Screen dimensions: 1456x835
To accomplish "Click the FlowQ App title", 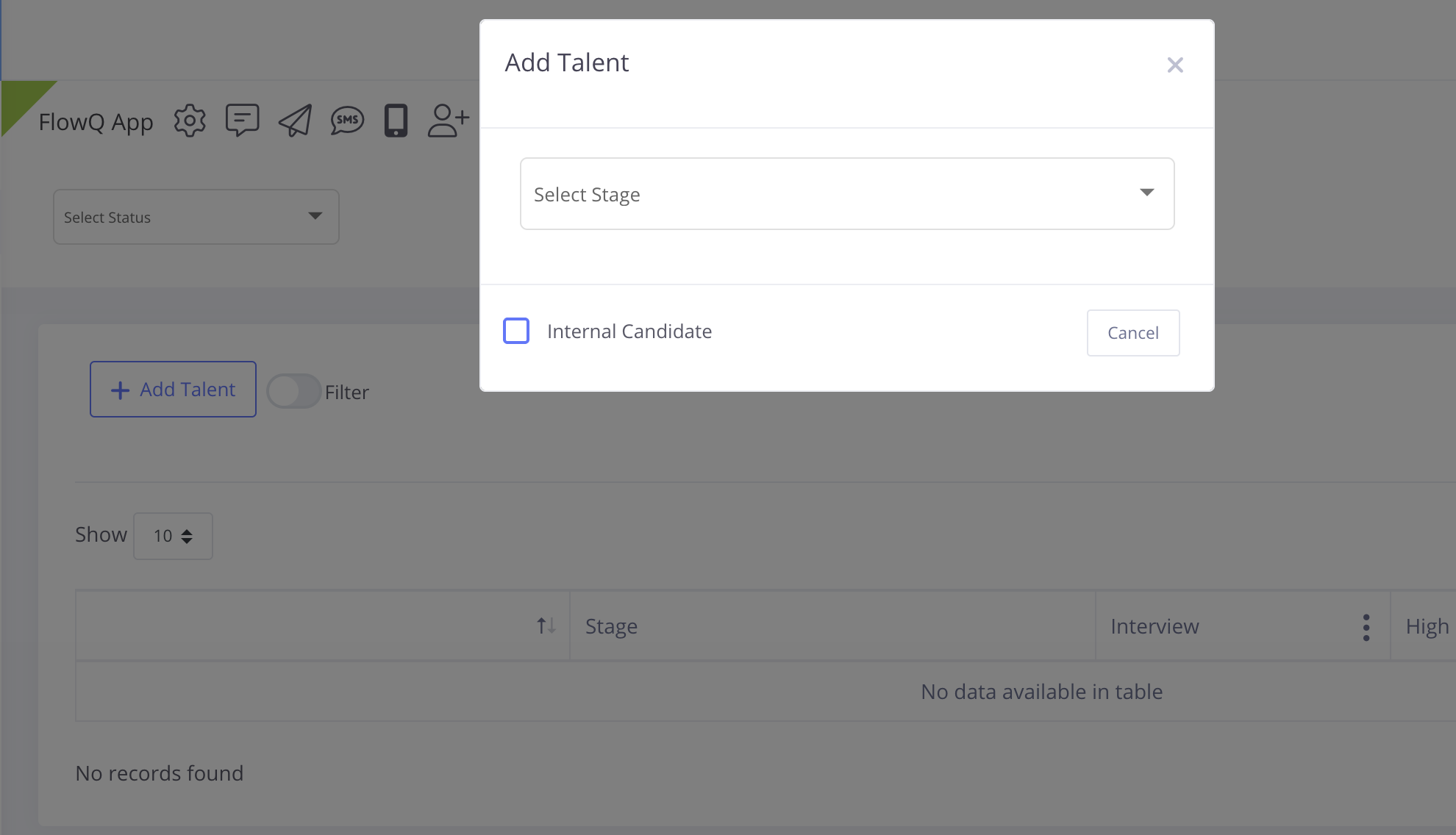I will pyautogui.click(x=96, y=122).
